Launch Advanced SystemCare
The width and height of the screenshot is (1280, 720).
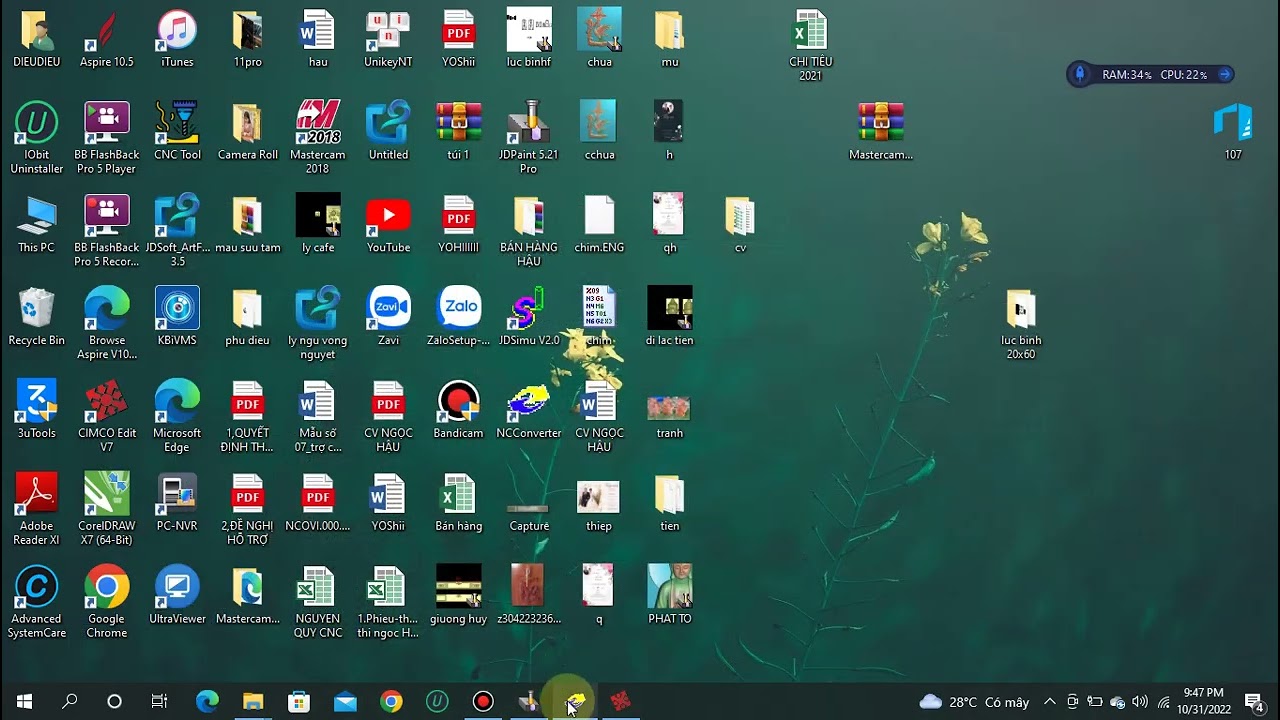[x=36, y=603]
